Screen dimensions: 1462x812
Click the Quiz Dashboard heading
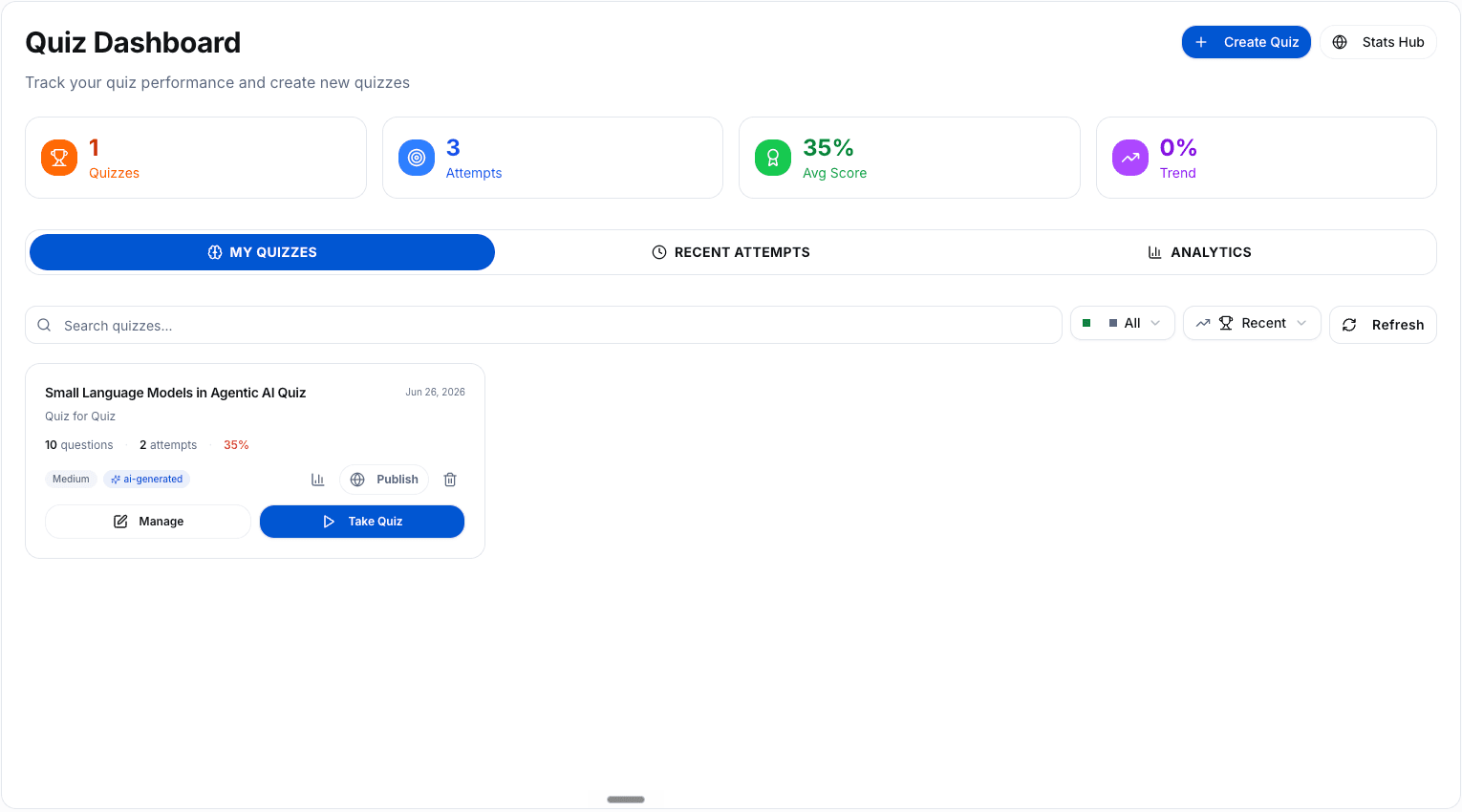133,43
